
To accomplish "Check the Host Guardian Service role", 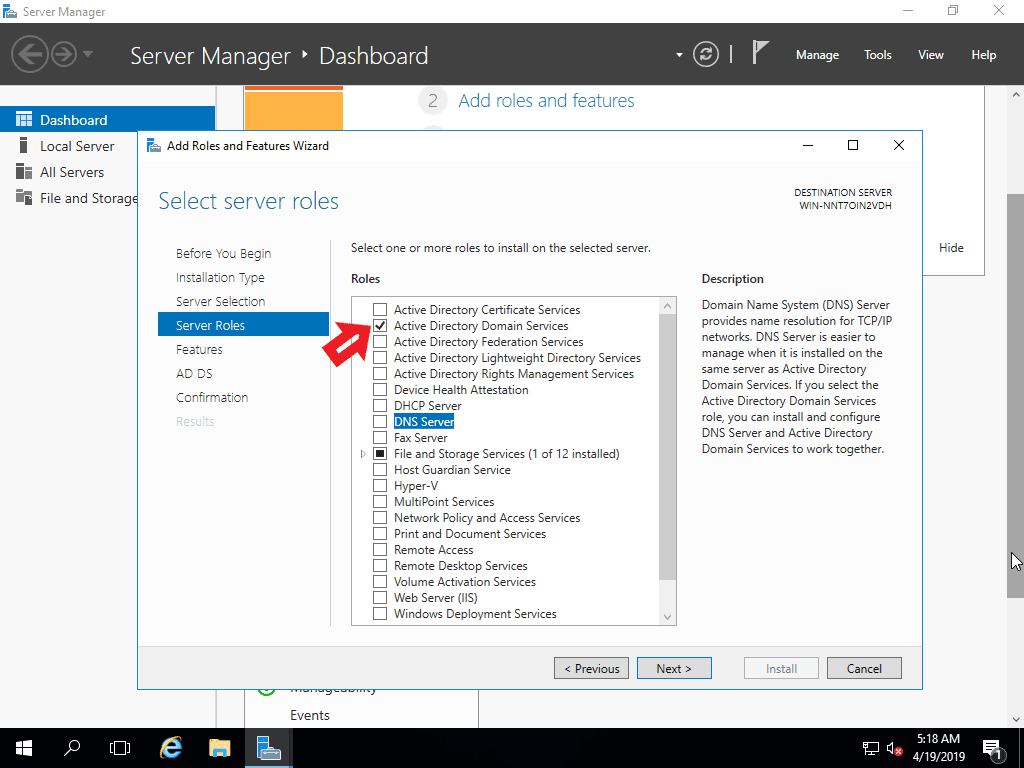I will click(380, 470).
